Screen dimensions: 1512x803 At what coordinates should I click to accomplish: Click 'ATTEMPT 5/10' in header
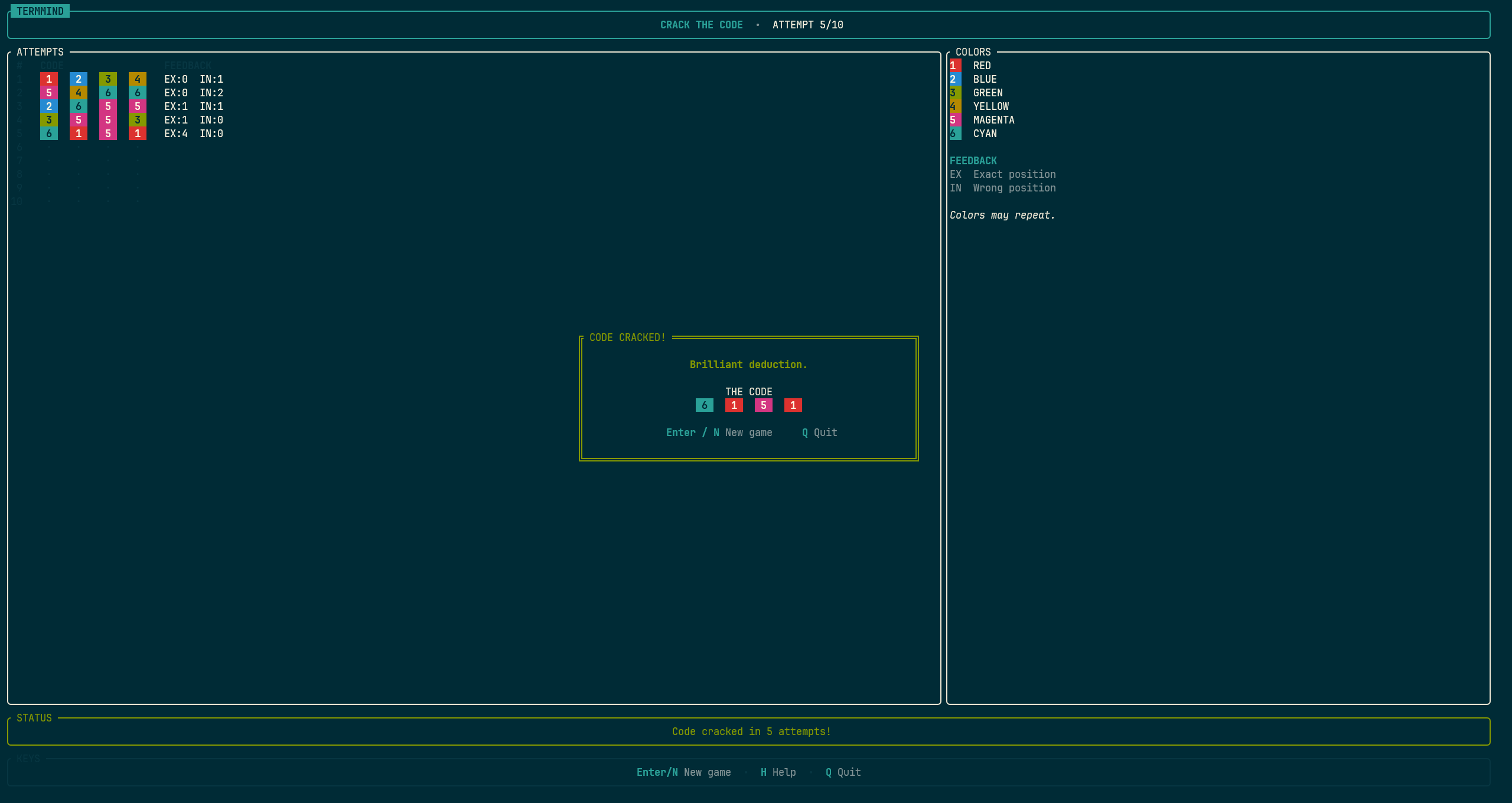(807, 25)
